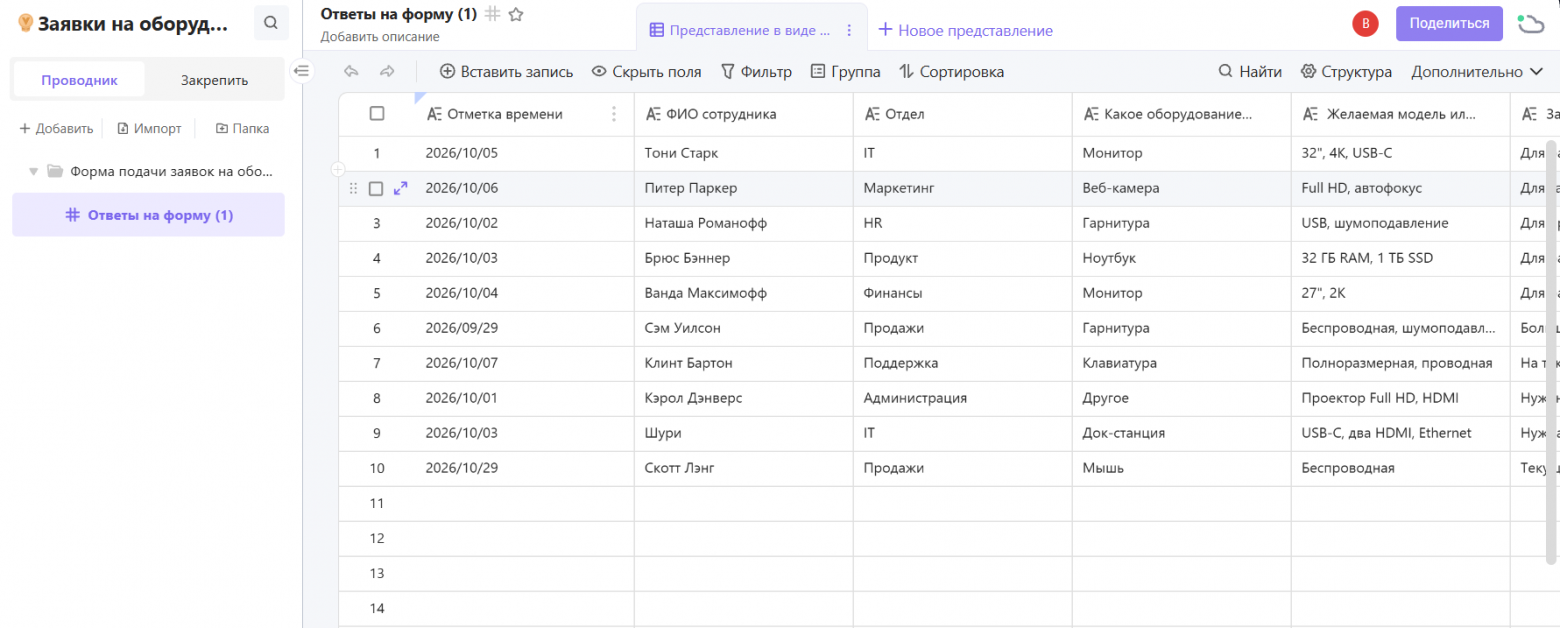Screen dimensions: 1560x628
Task: Create a Новое представление
Action: tap(965, 30)
